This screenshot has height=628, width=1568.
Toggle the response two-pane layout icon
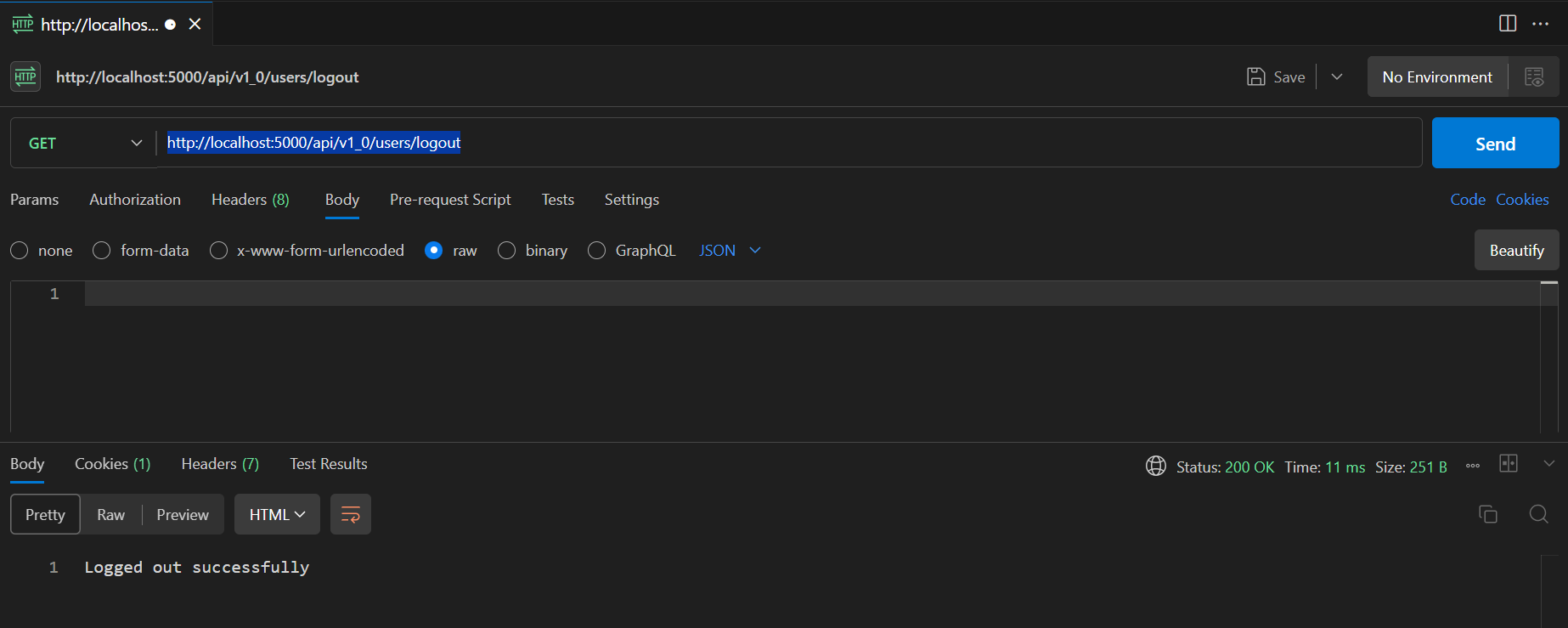coord(1509,463)
